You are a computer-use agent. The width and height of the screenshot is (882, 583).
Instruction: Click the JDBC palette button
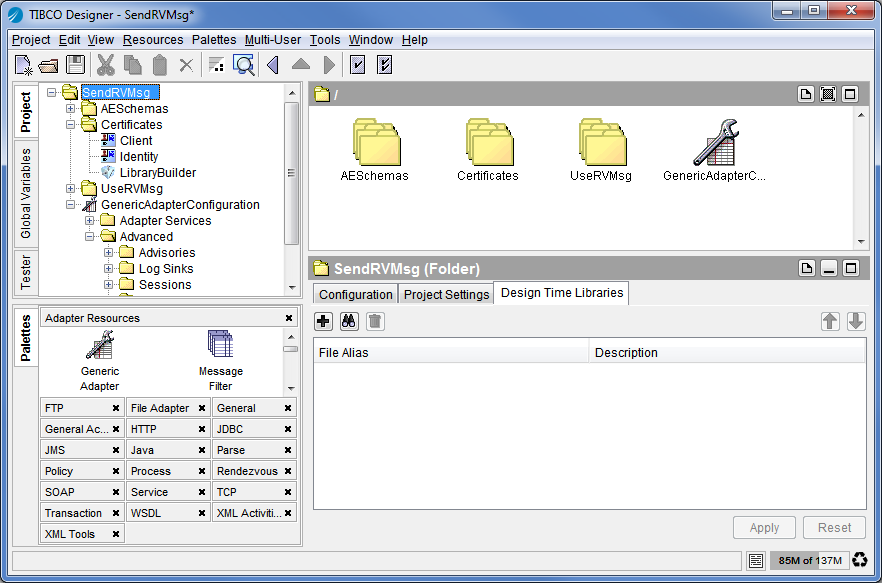tap(230, 429)
